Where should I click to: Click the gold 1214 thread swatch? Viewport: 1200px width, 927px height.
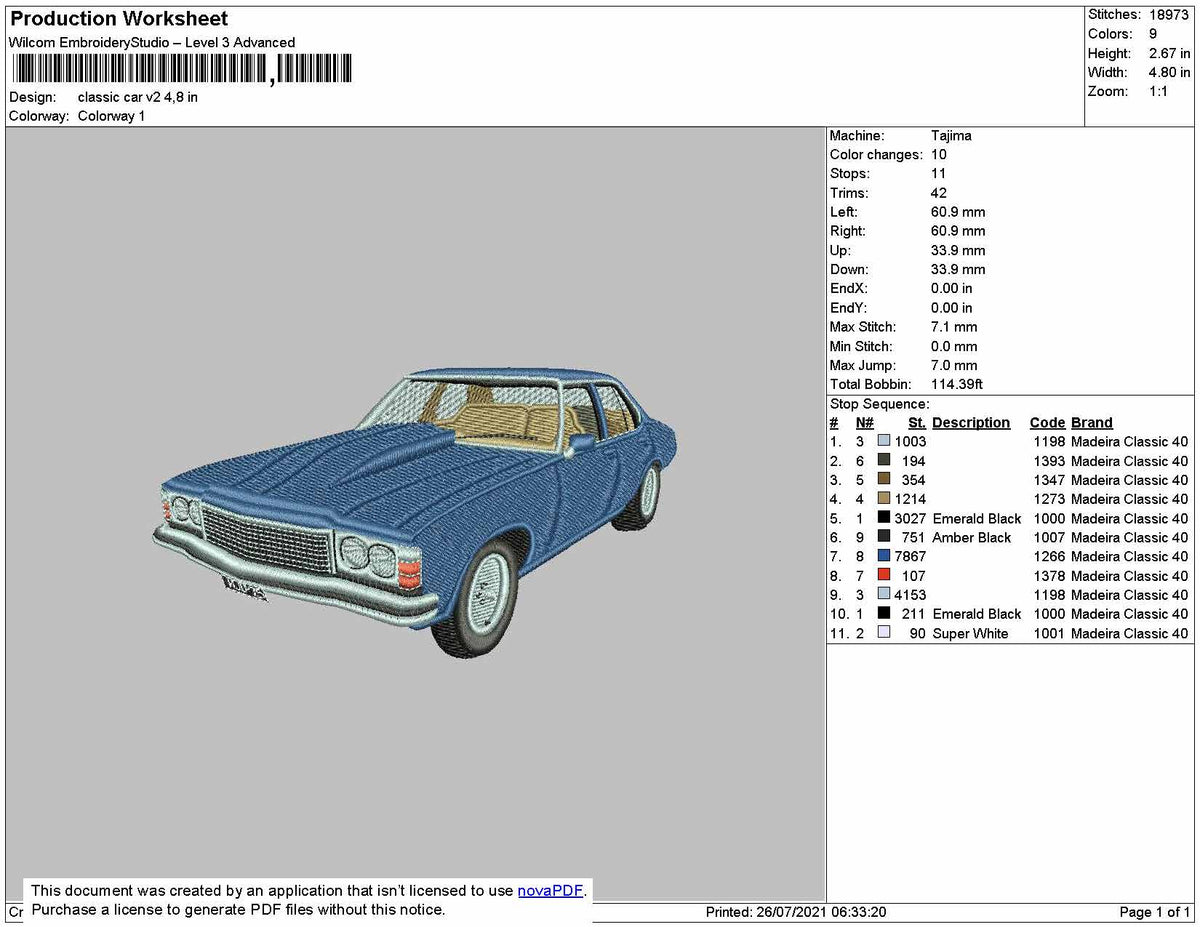[884, 498]
